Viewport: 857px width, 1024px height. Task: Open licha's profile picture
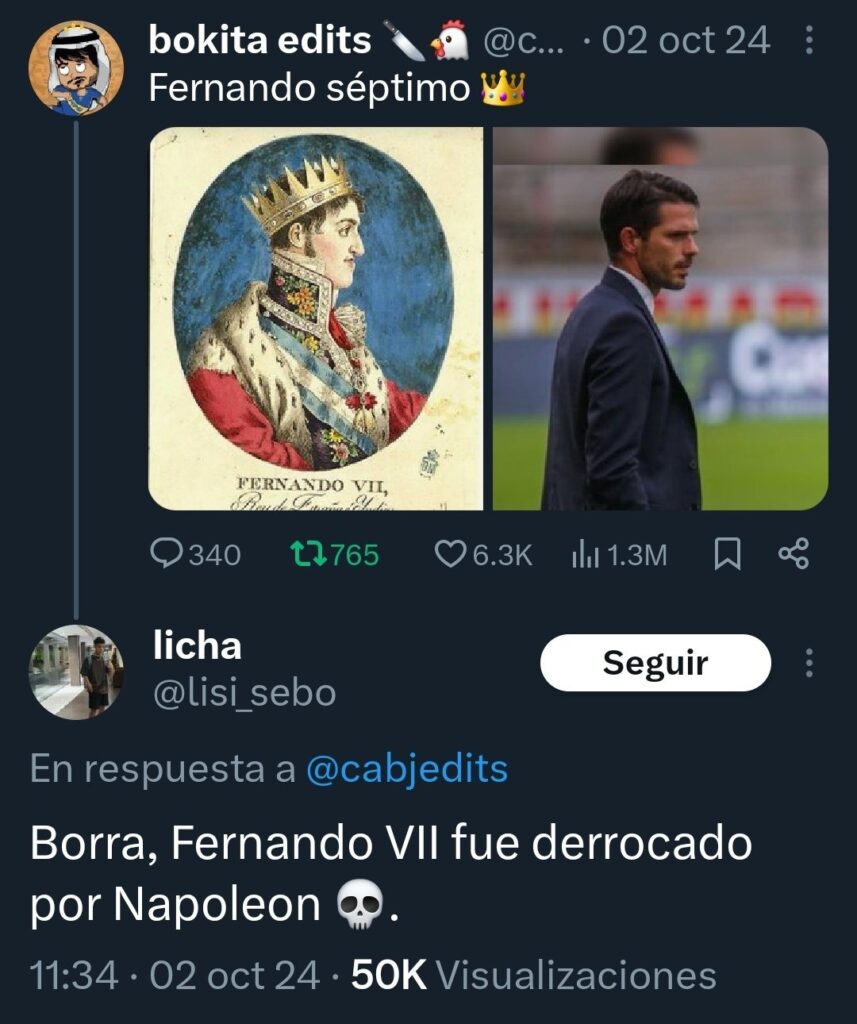pos(76,672)
